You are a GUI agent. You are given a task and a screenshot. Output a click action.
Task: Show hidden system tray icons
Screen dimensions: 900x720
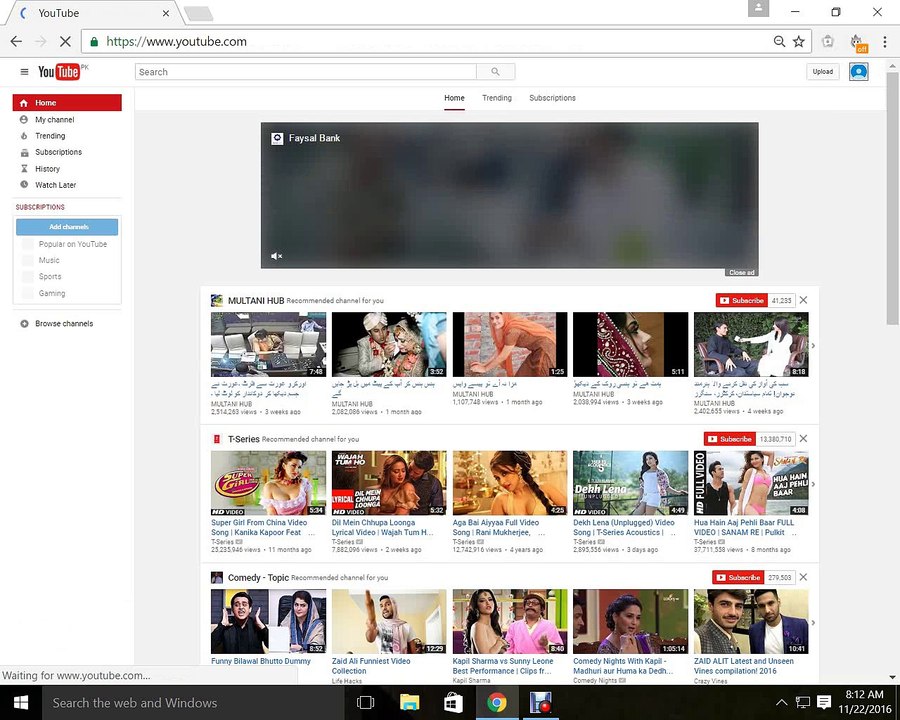pyautogui.click(x=781, y=702)
